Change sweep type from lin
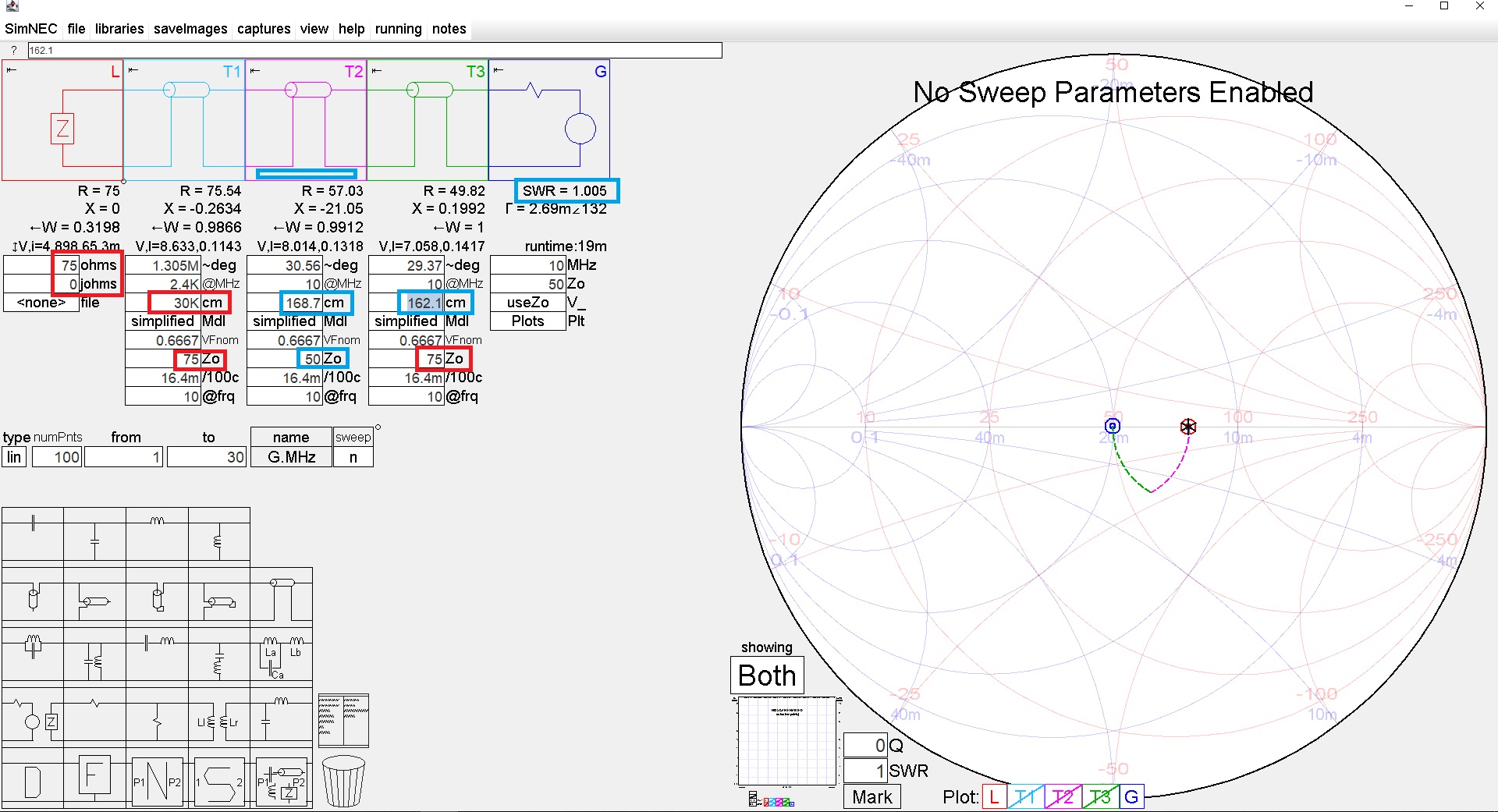 click(15, 457)
